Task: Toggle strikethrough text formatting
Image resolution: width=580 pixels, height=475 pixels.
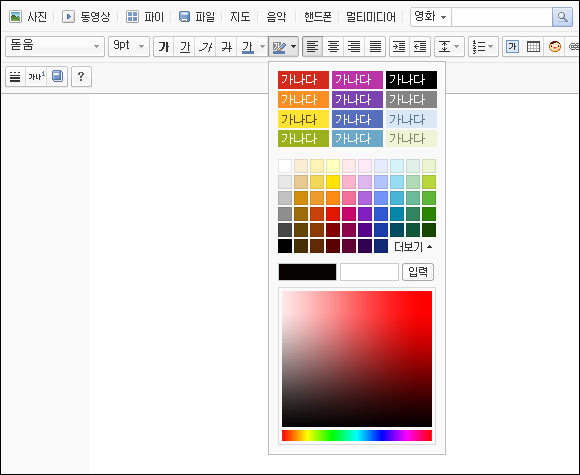Action: 226,47
